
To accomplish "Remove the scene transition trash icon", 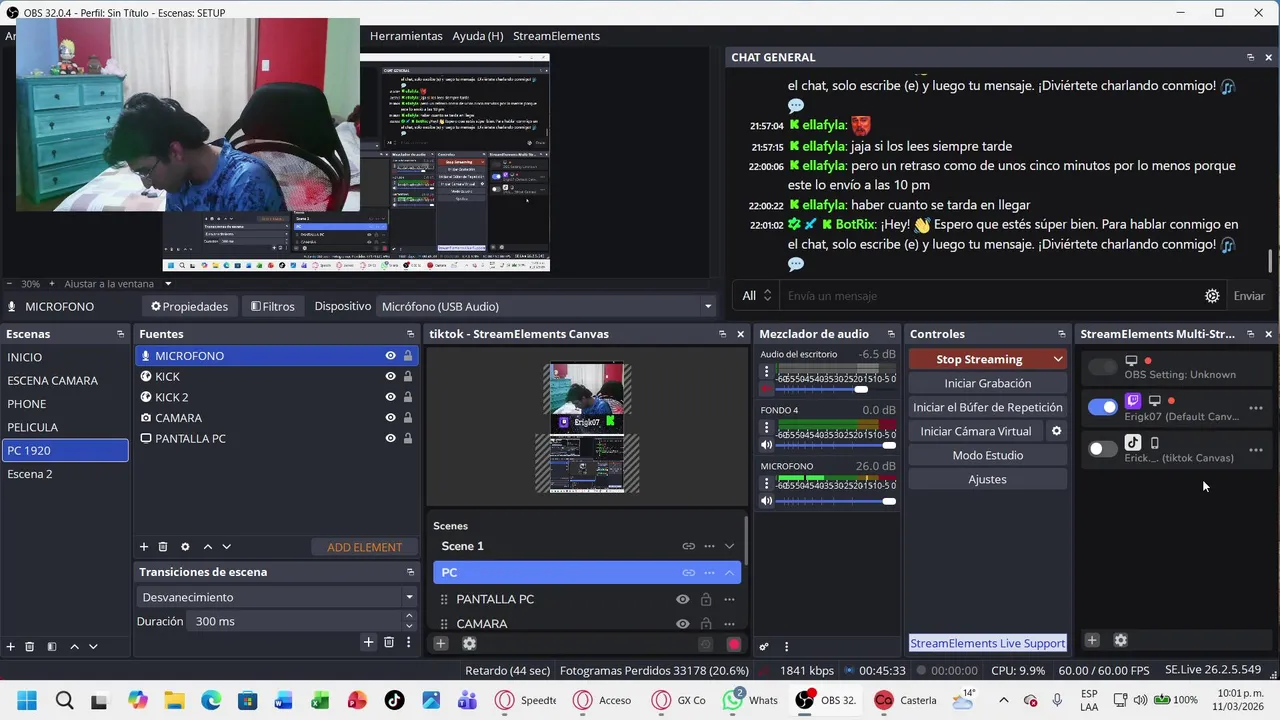I will 389,642.
